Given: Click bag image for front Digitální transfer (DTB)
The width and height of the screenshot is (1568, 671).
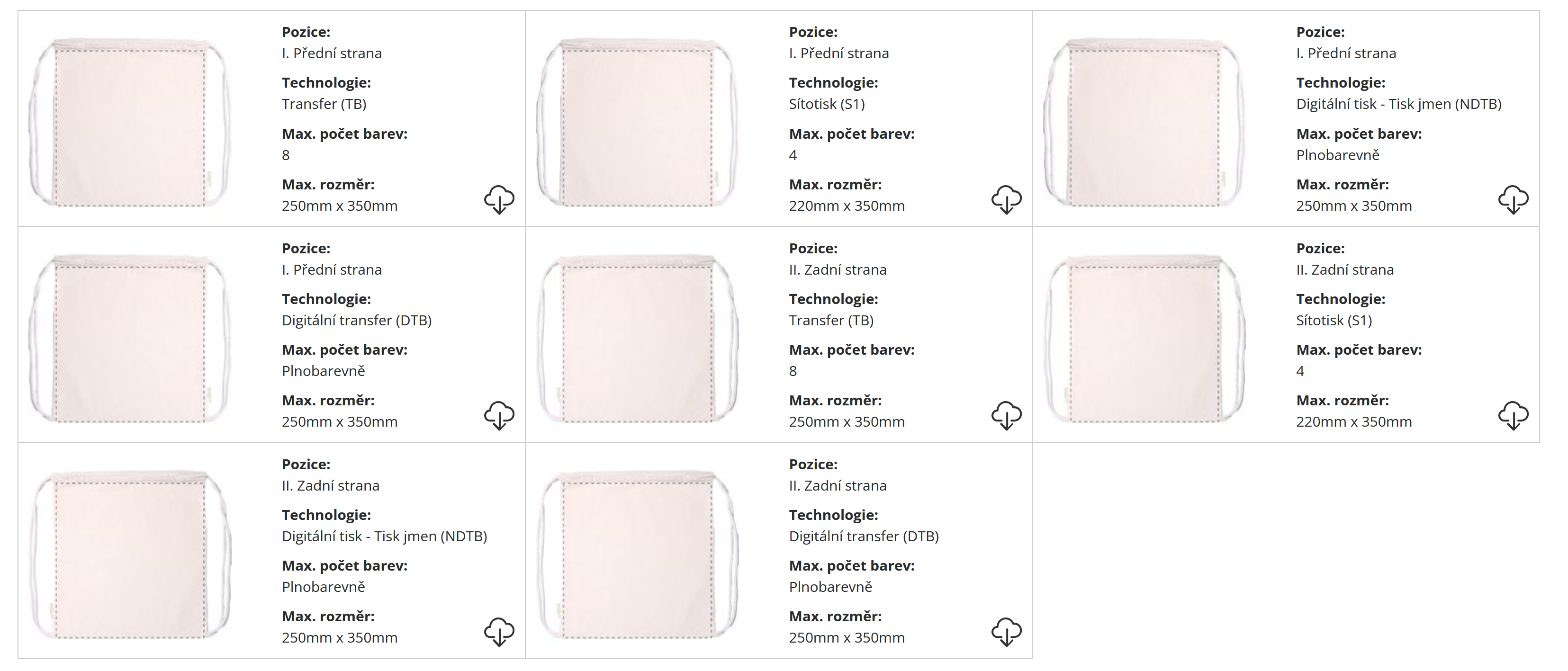Looking at the screenshot, I should pyautogui.click(x=130, y=340).
